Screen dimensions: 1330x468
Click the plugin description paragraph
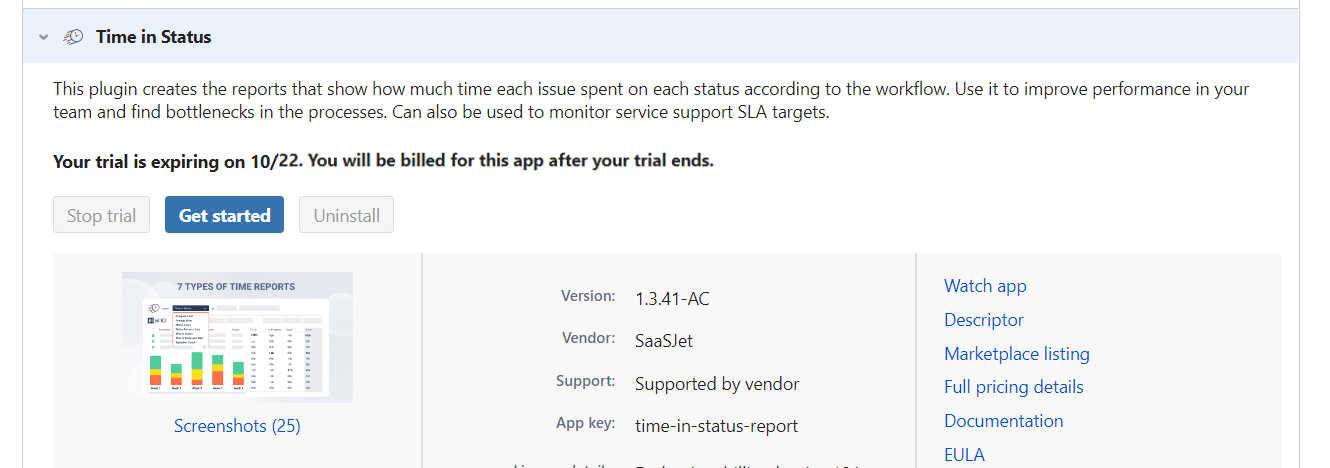651,101
